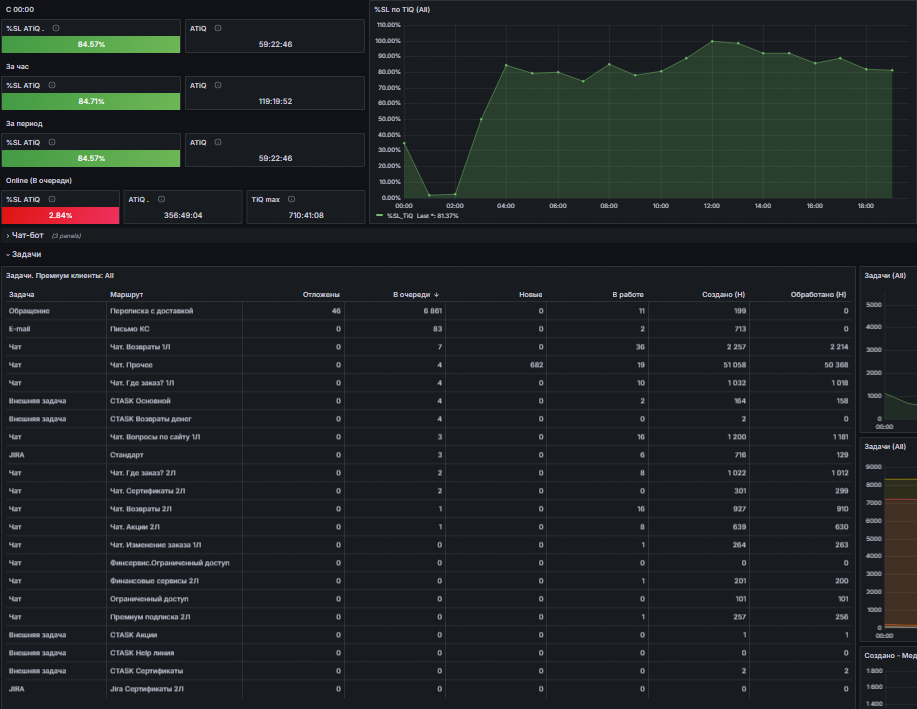Click info icon next to ATIQ showing 119:19:52

(x=218, y=85)
